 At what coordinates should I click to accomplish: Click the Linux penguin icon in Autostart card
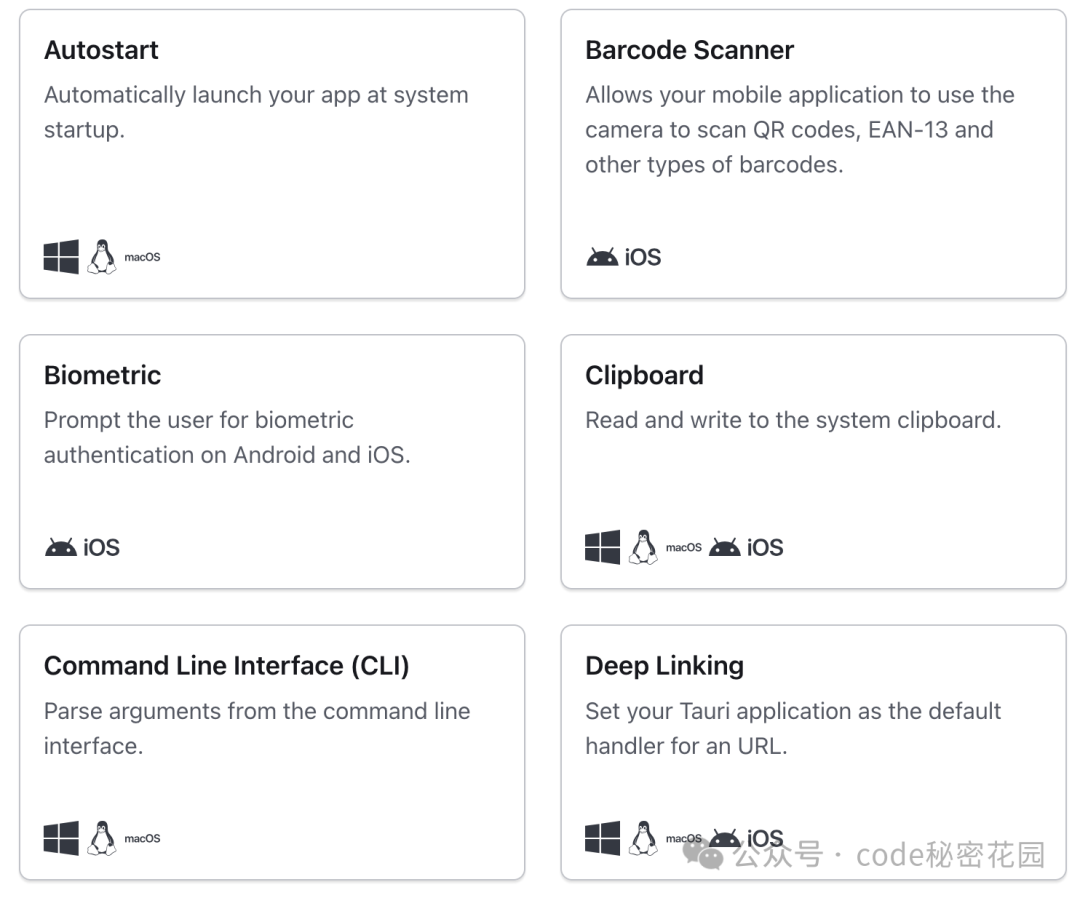[101, 257]
